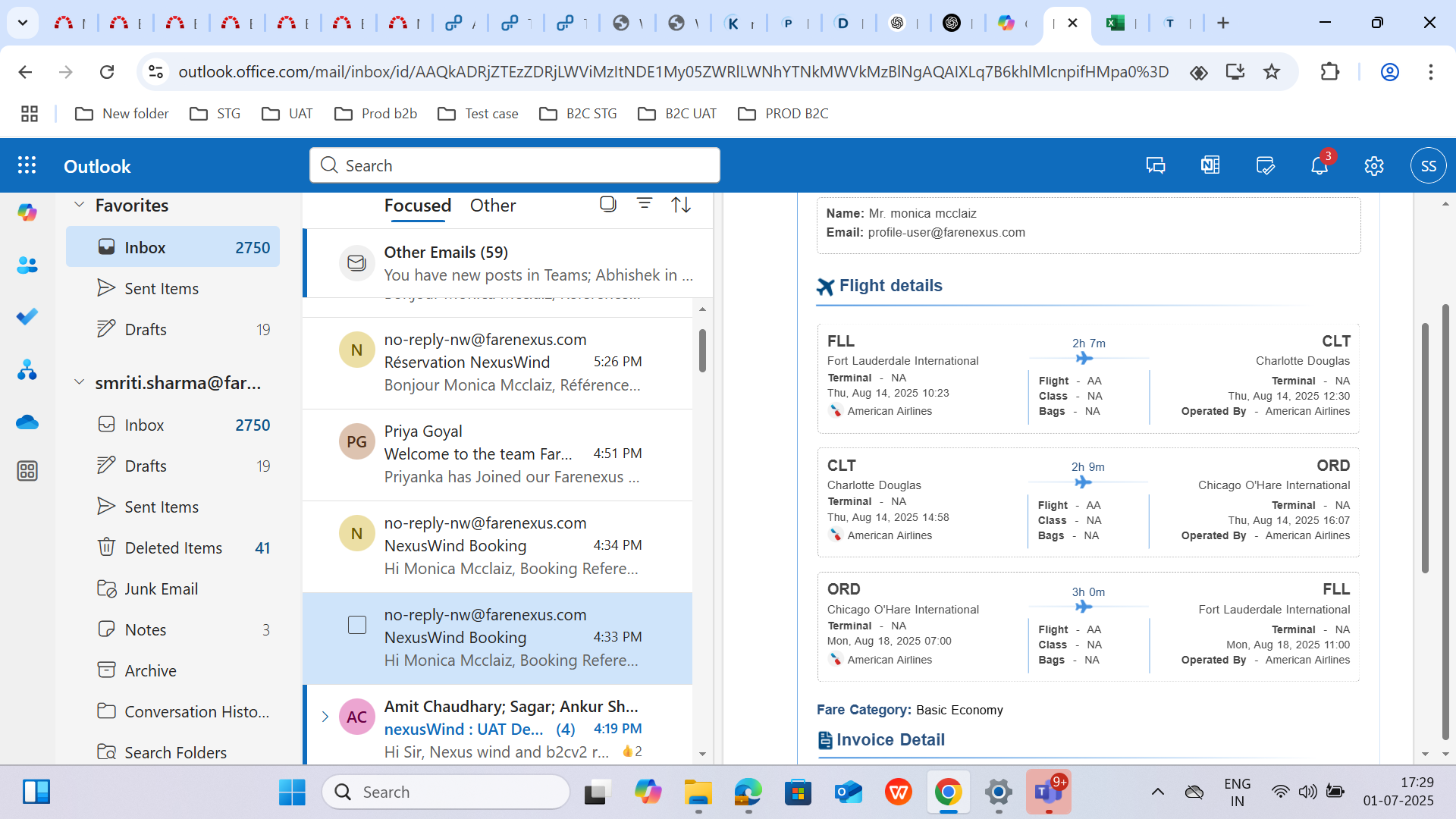This screenshot has width=1456, height=819.
Task: Open notifications bell with 3 badge
Action: pos(1320,165)
